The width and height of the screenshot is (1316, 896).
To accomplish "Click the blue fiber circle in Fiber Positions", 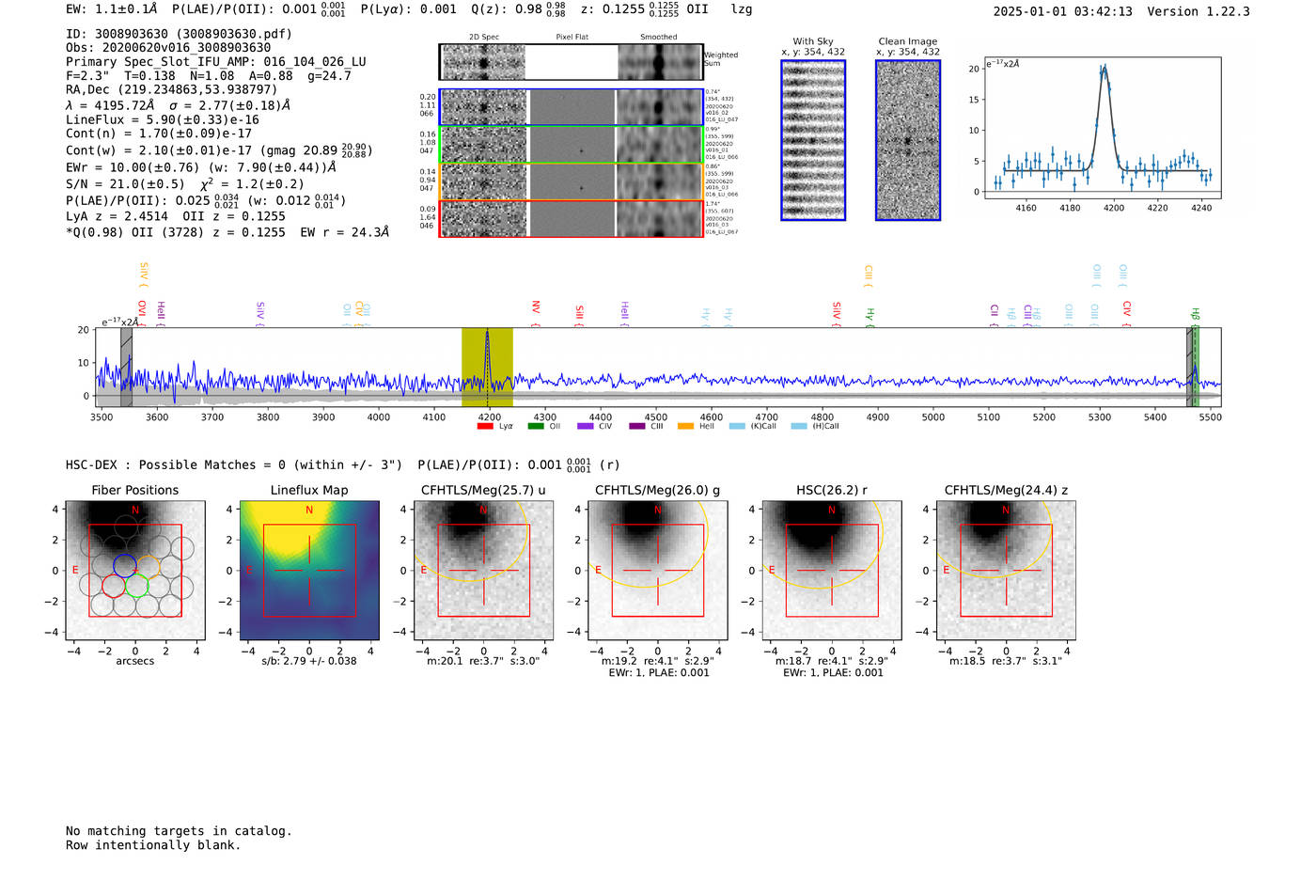I will tap(125, 565).
